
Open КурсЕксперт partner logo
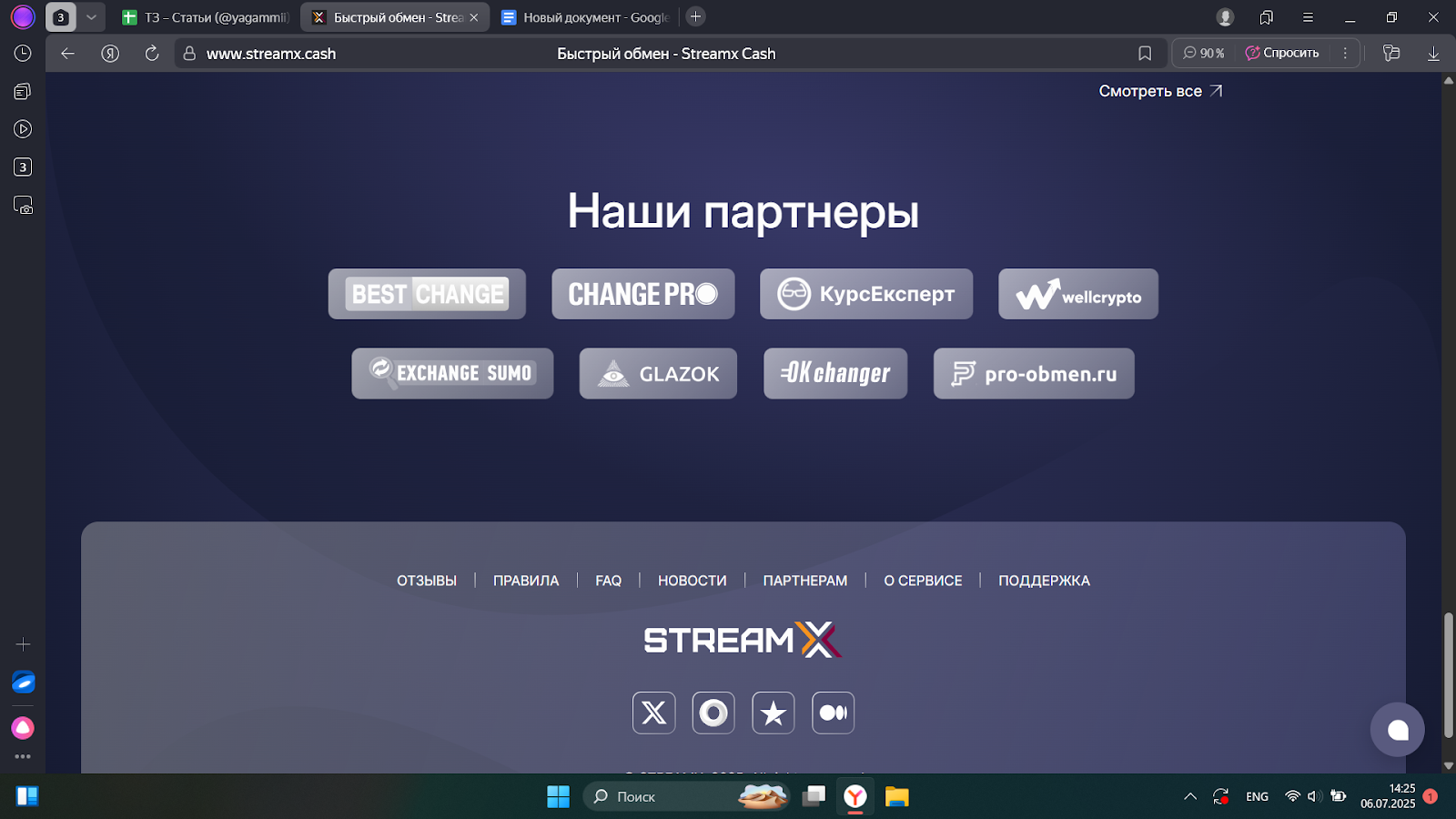866,294
